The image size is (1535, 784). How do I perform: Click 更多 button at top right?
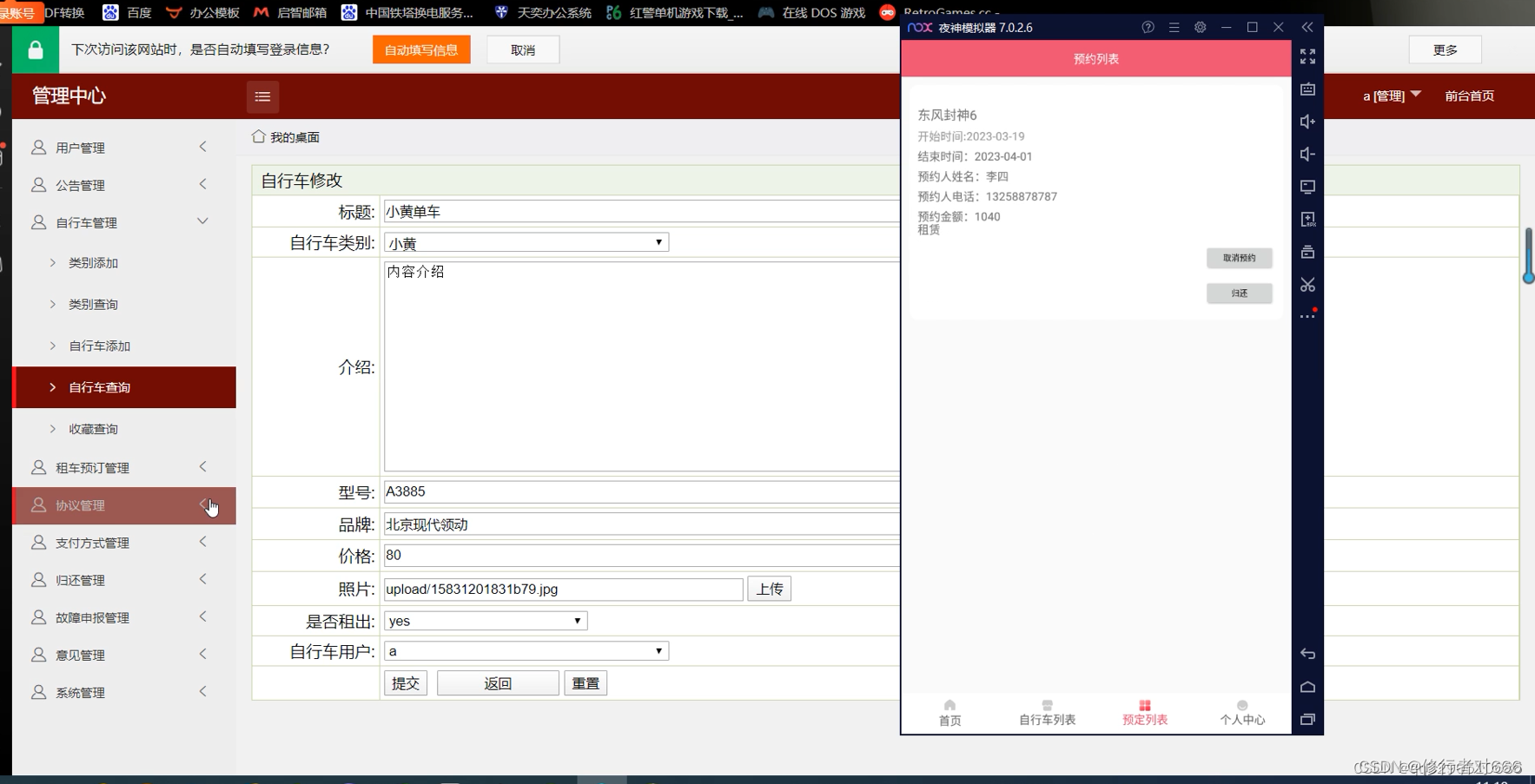coord(1446,49)
